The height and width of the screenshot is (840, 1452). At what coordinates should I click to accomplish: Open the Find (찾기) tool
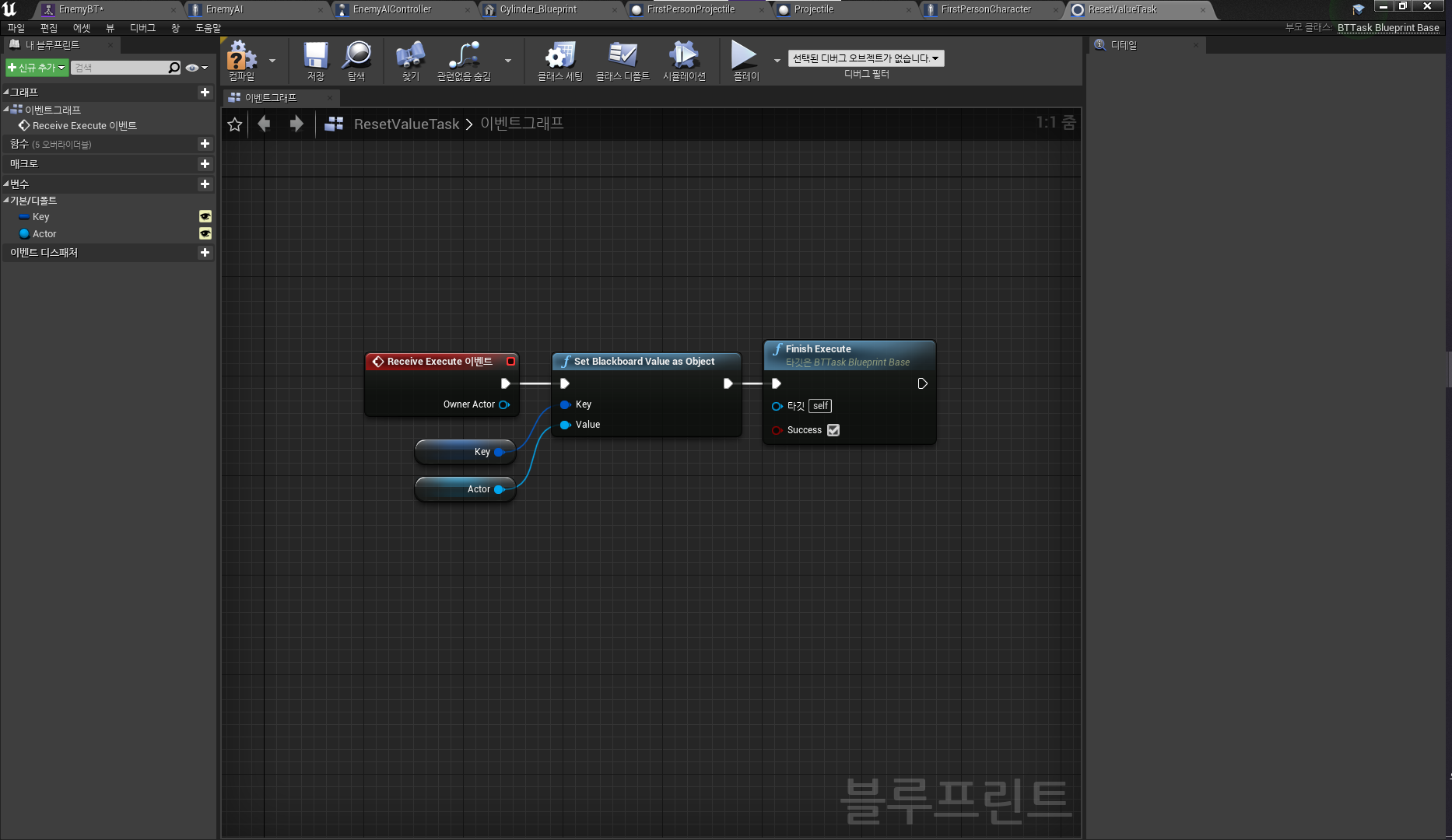pos(410,60)
